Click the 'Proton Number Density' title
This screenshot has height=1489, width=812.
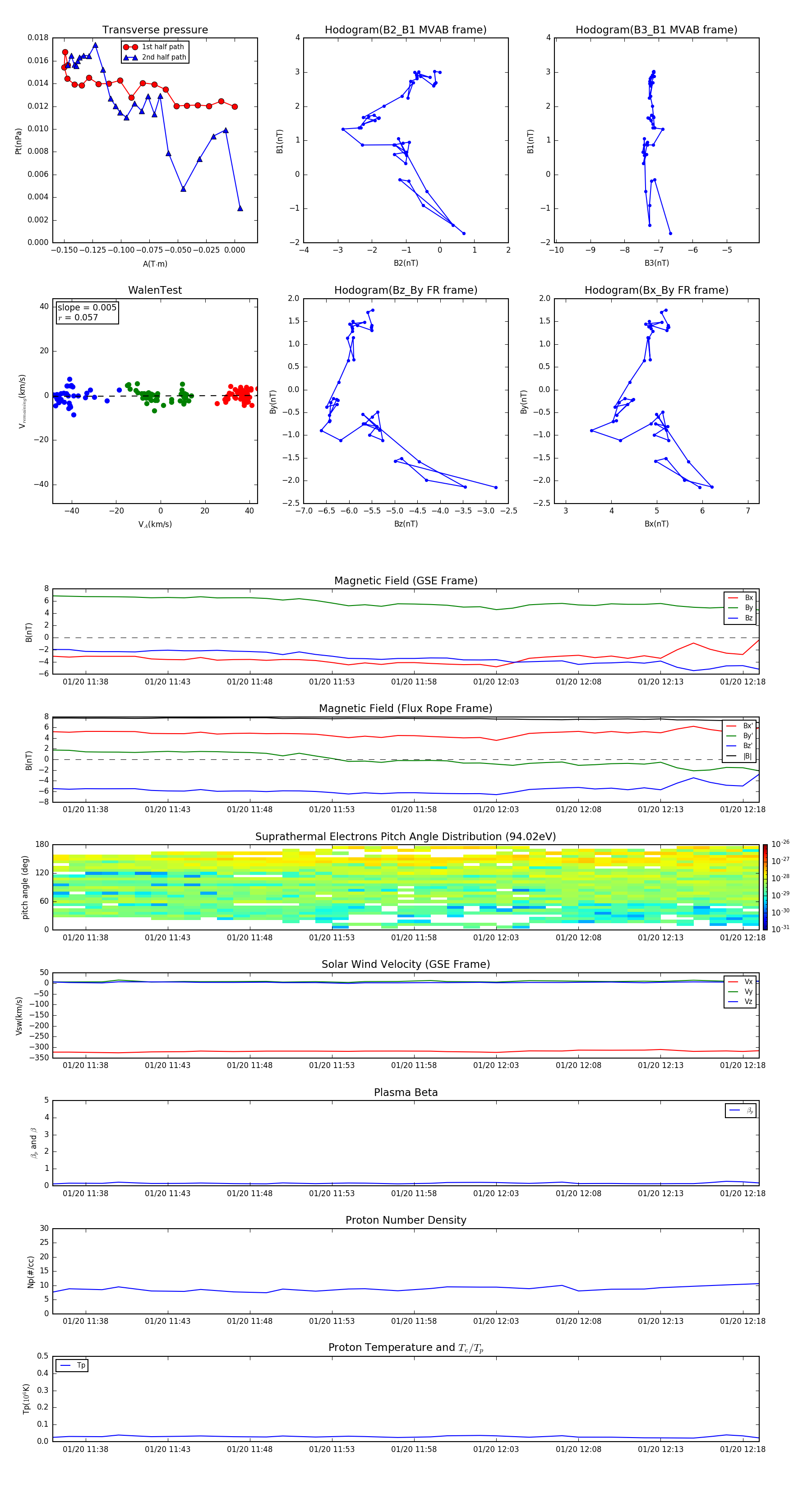coord(406,1220)
